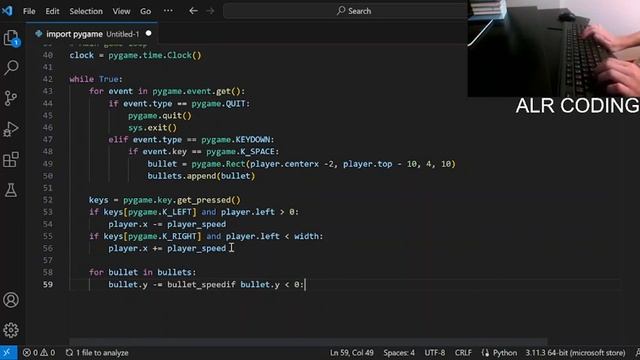640x360 pixels.
Task: Click 'pygame.quit()' in the code
Action: 160,116
